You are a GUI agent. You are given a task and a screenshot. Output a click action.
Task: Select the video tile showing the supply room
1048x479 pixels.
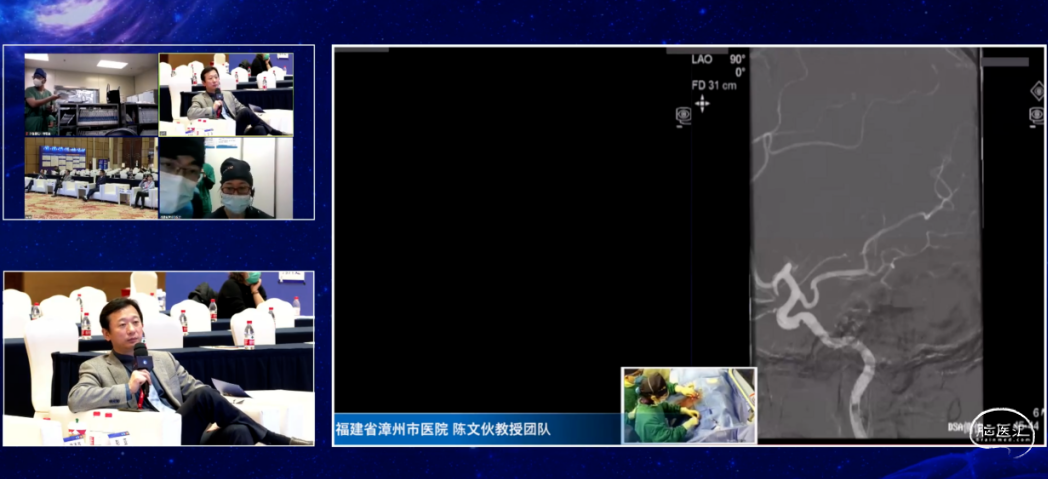pyautogui.click(x=91, y=95)
